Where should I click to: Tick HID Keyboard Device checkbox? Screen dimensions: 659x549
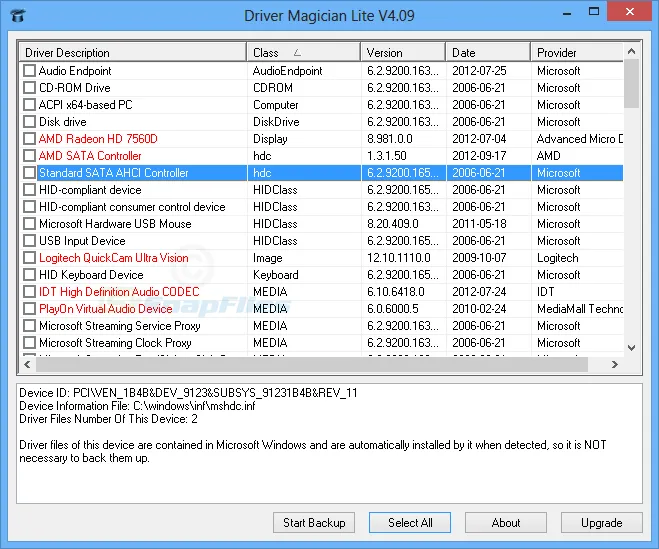coord(29,275)
